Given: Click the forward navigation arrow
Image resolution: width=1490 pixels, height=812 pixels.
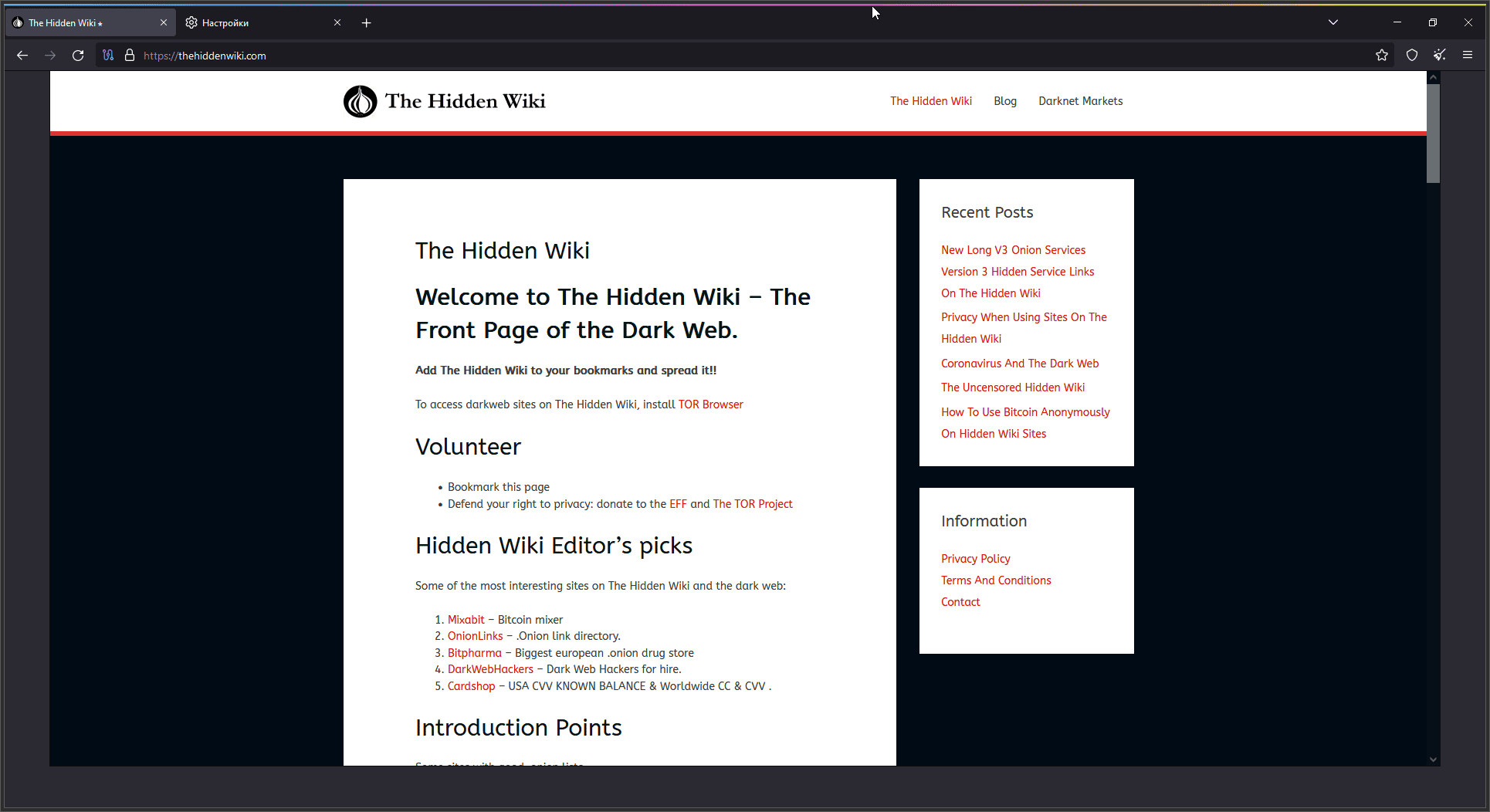Looking at the screenshot, I should [x=50, y=56].
